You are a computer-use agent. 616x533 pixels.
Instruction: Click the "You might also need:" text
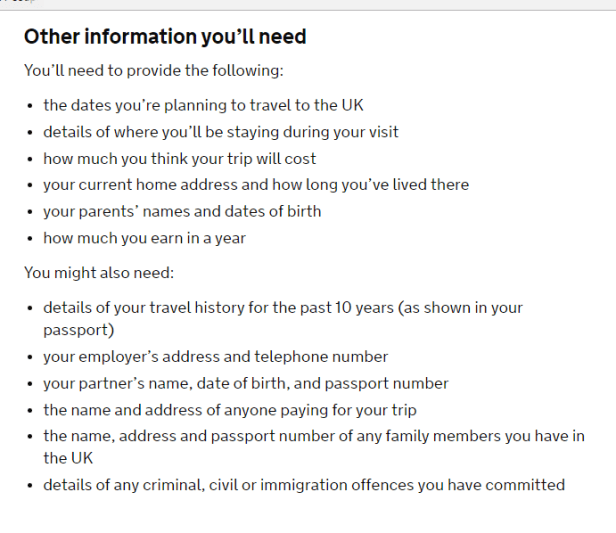click(98, 272)
